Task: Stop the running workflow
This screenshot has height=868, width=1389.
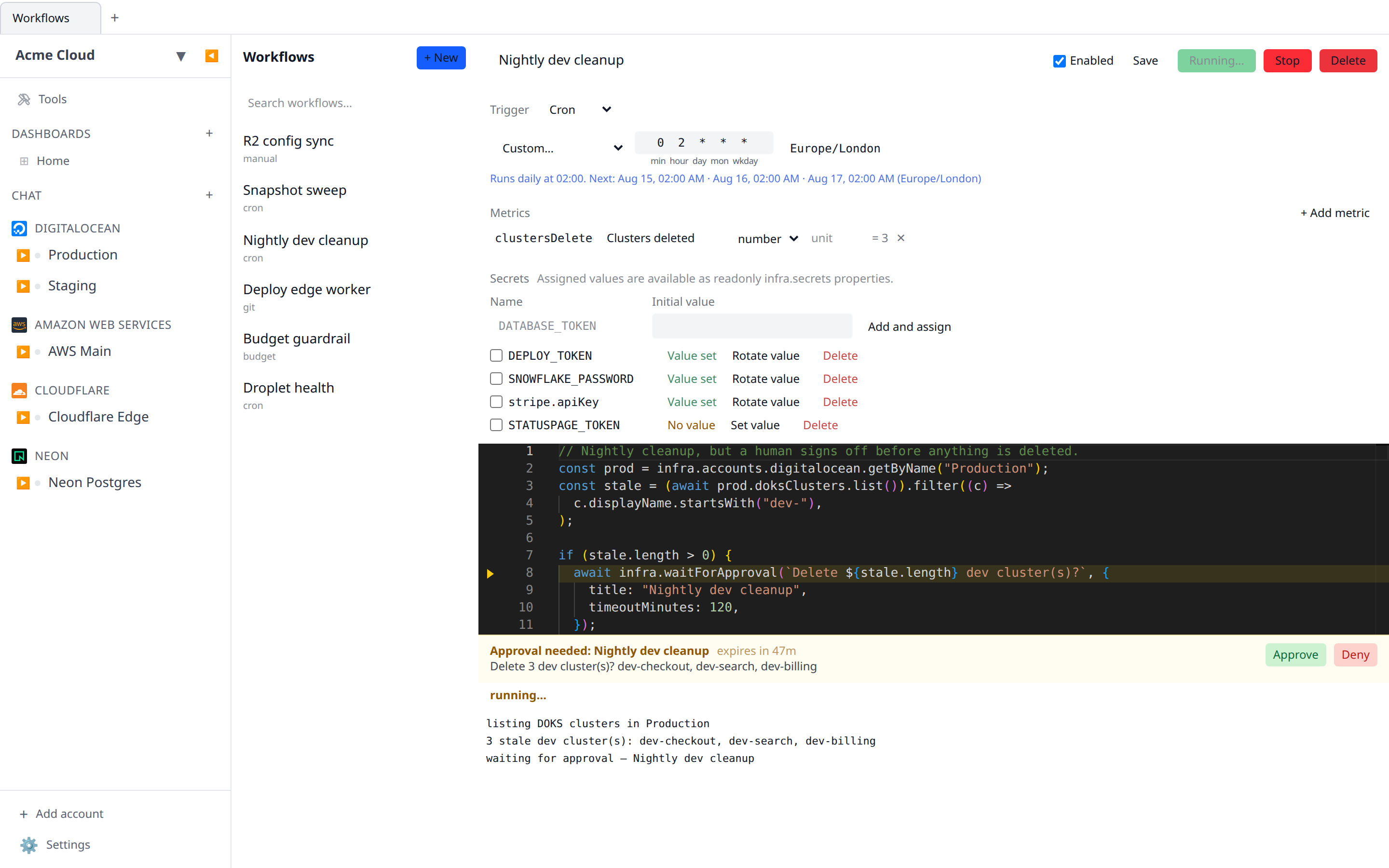Action: pos(1287,61)
